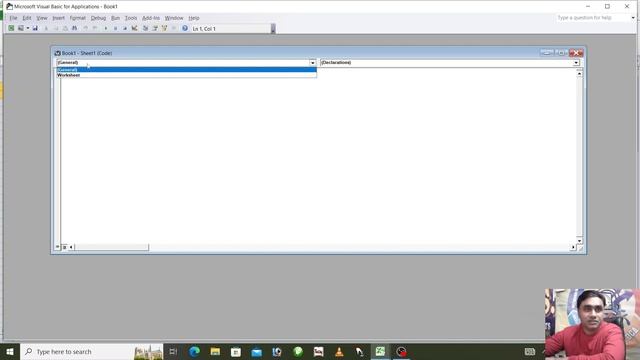Open File Explorer from the taskbar
Screen dimensions: 640x360
215,351
